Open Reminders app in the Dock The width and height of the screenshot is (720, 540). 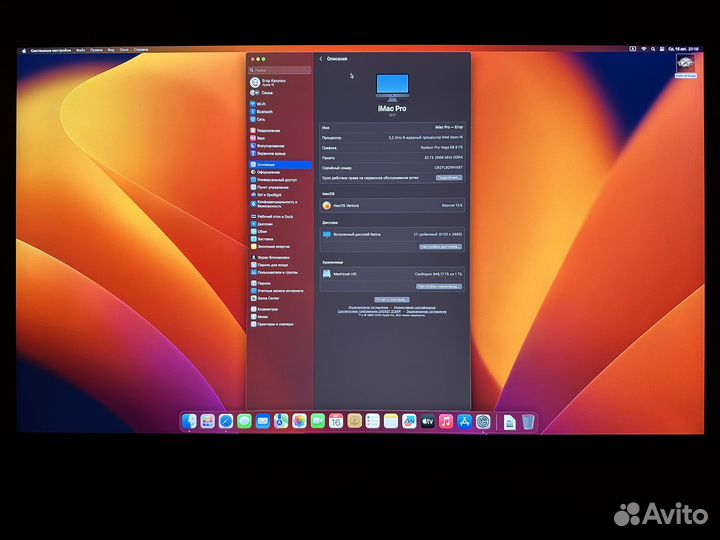(x=372, y=422)
